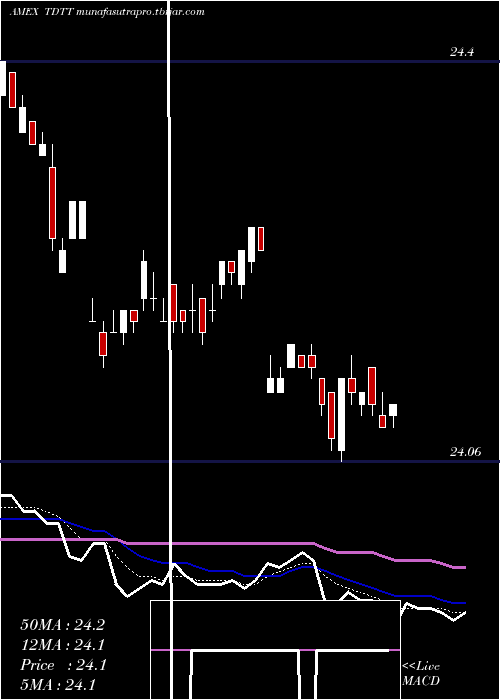The width and height of the screenshot is (500, 700).
Task: Click the 50MA : 24.2 readout
Action: tap(62, 625)
